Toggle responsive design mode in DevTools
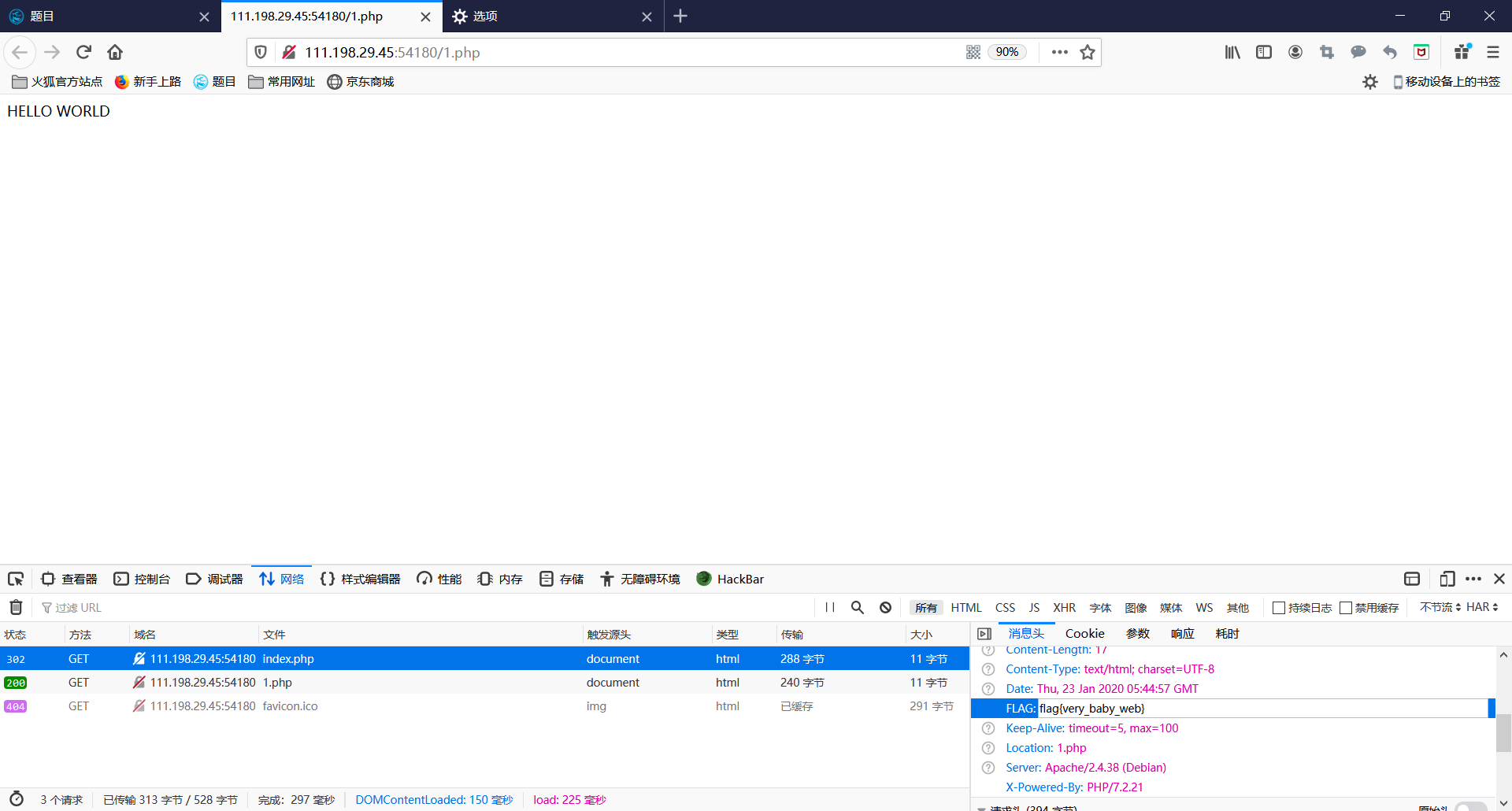The height and width of the screenshot is (811, 1512). (x=1447, y=579)
